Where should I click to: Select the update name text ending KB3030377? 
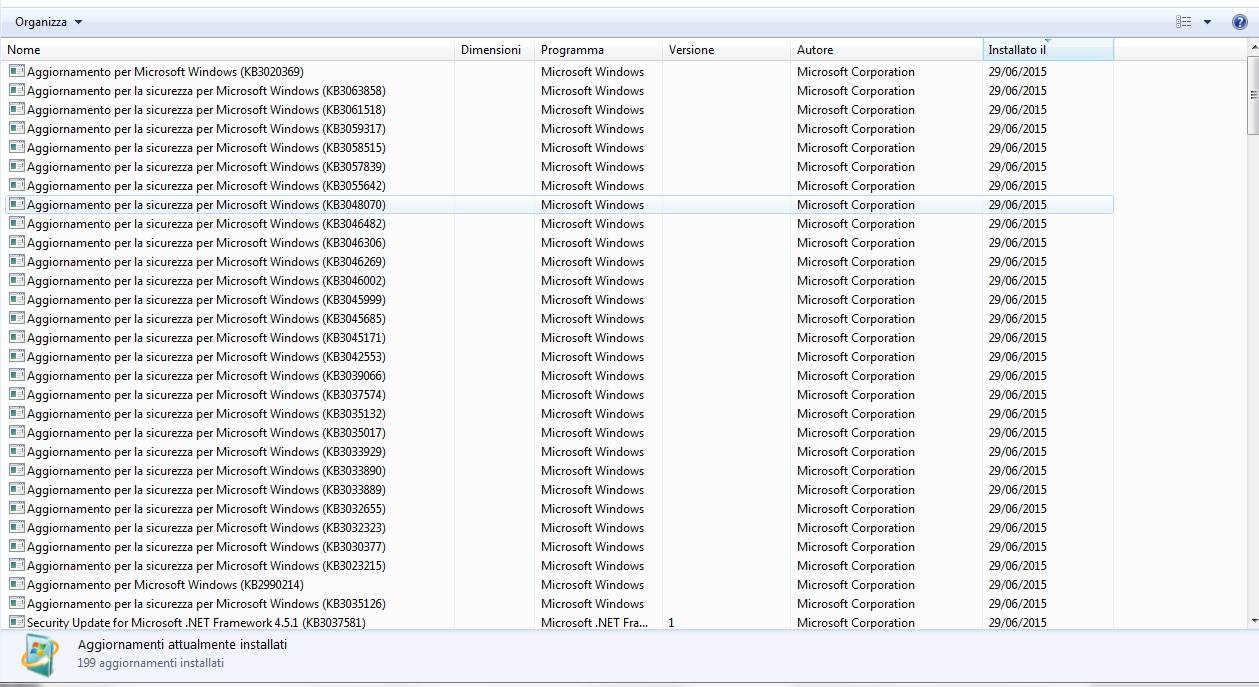[x=206, y=547]
